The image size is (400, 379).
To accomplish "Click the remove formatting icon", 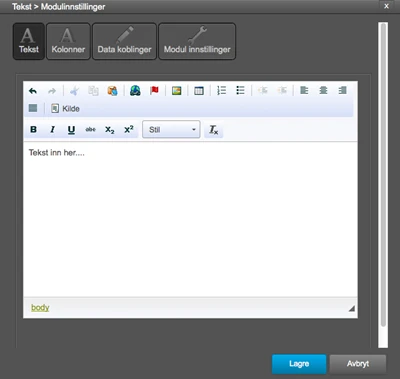I will [213, 130].
